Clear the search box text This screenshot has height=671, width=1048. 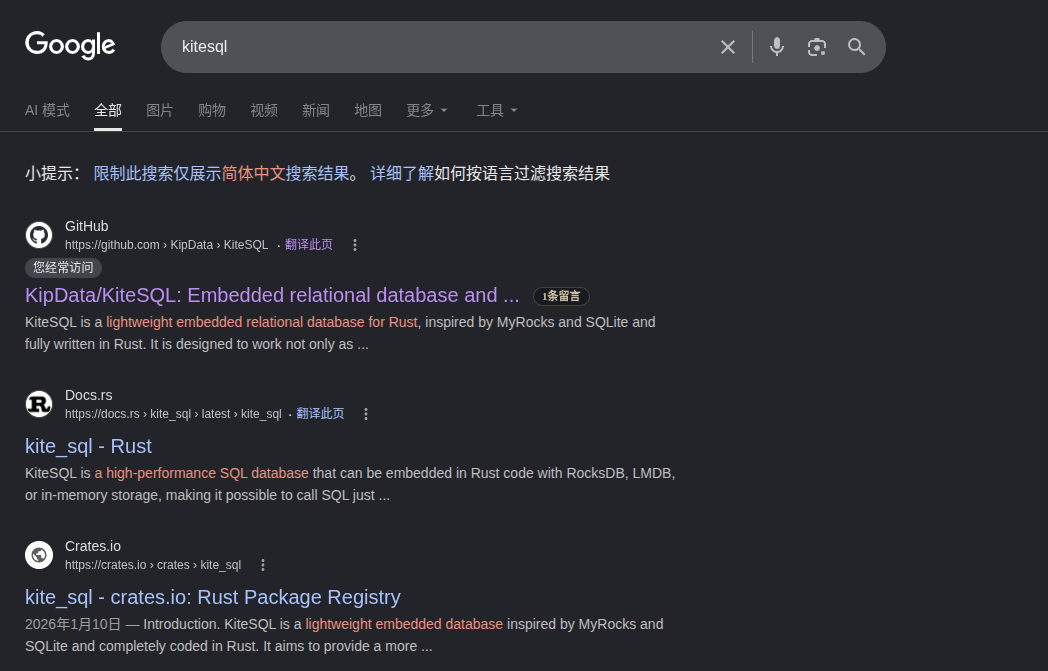pos(728,47)
